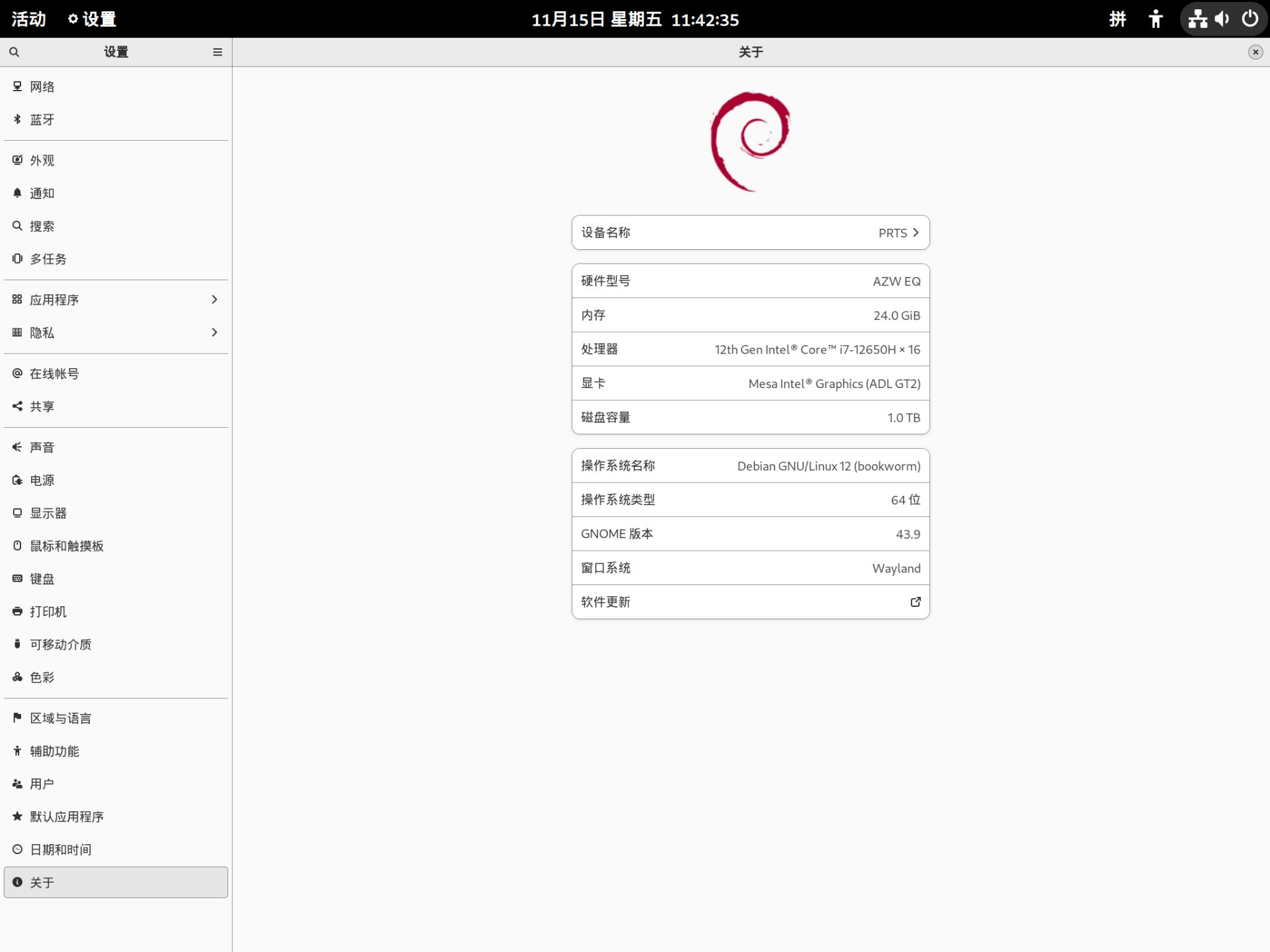The image size is (1270, 952).
Task: Click the AZW EQ hardware model value
Action: click(896, 282)
